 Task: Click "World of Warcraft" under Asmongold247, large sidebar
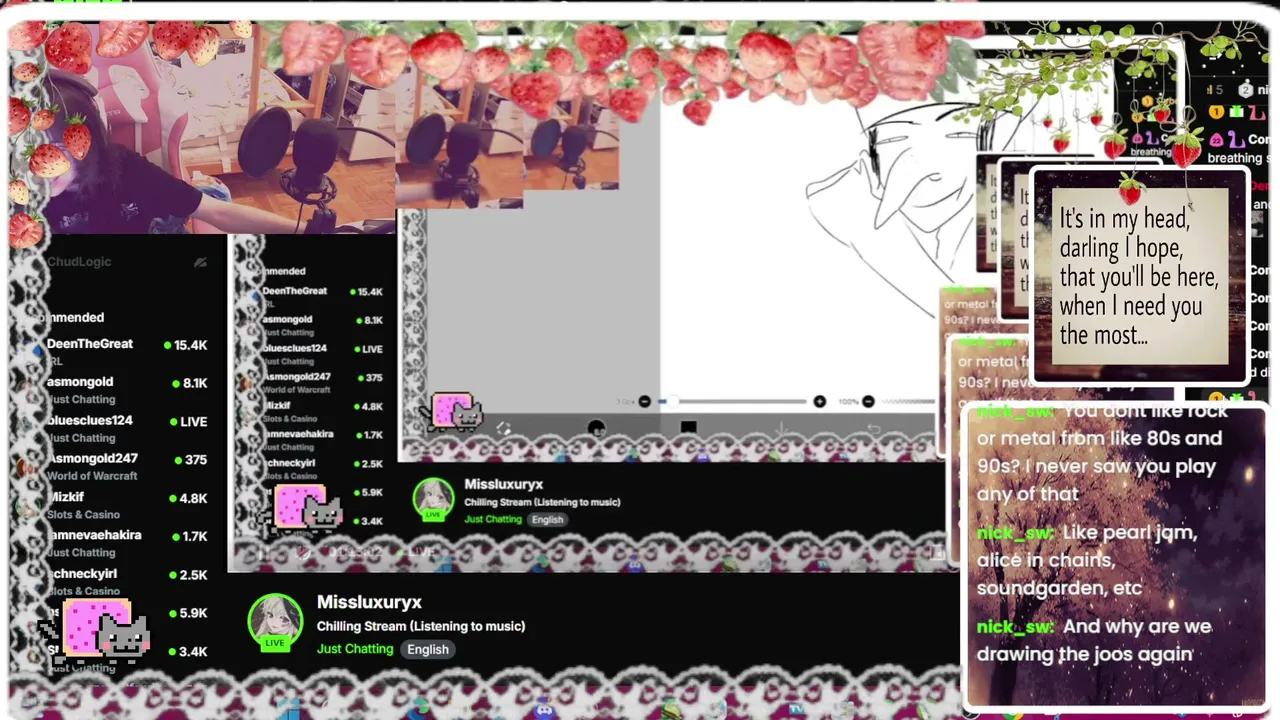(x=92, y=476)
